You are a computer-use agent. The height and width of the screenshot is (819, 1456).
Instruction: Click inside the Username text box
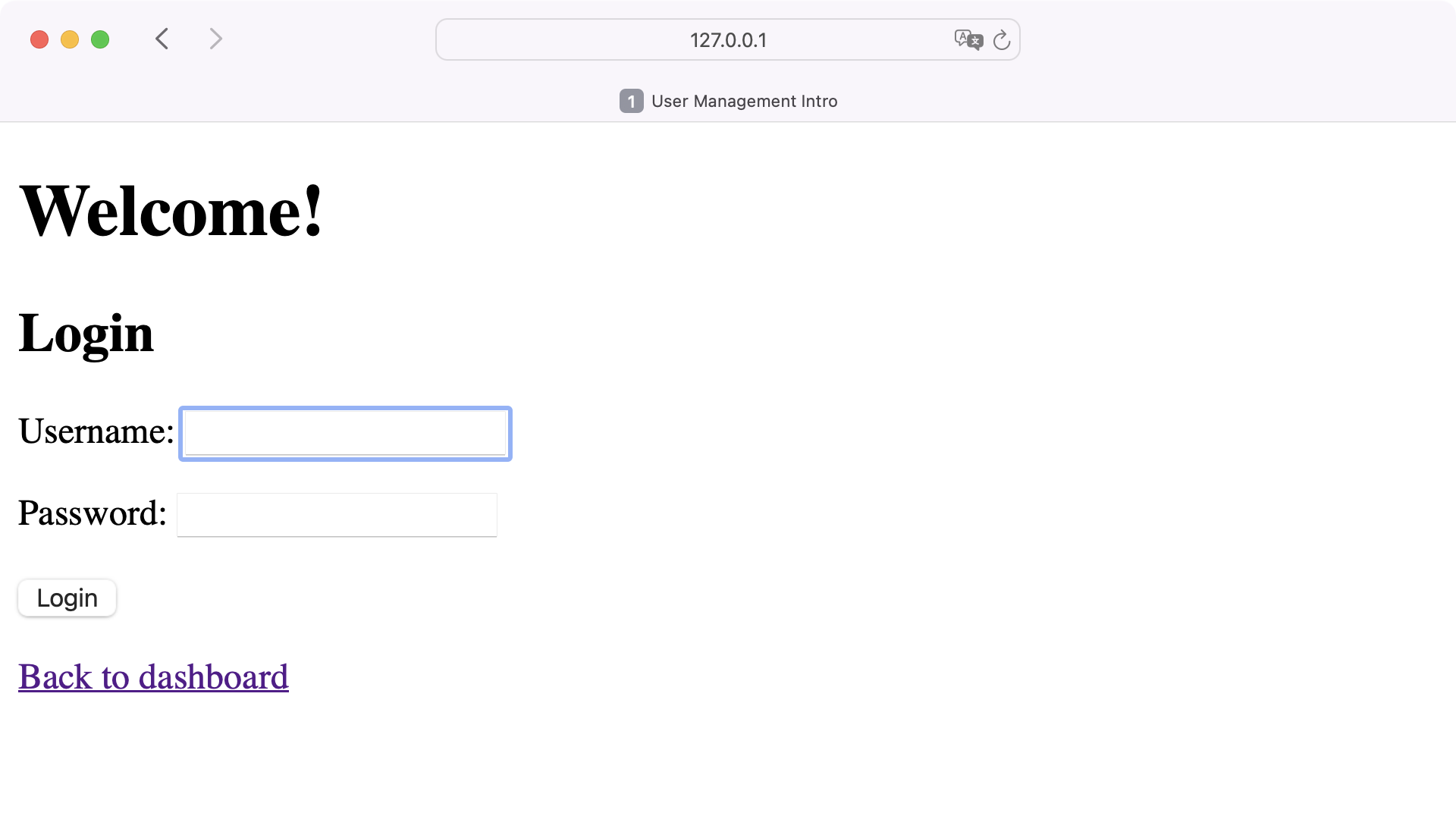tap(344, 433)
